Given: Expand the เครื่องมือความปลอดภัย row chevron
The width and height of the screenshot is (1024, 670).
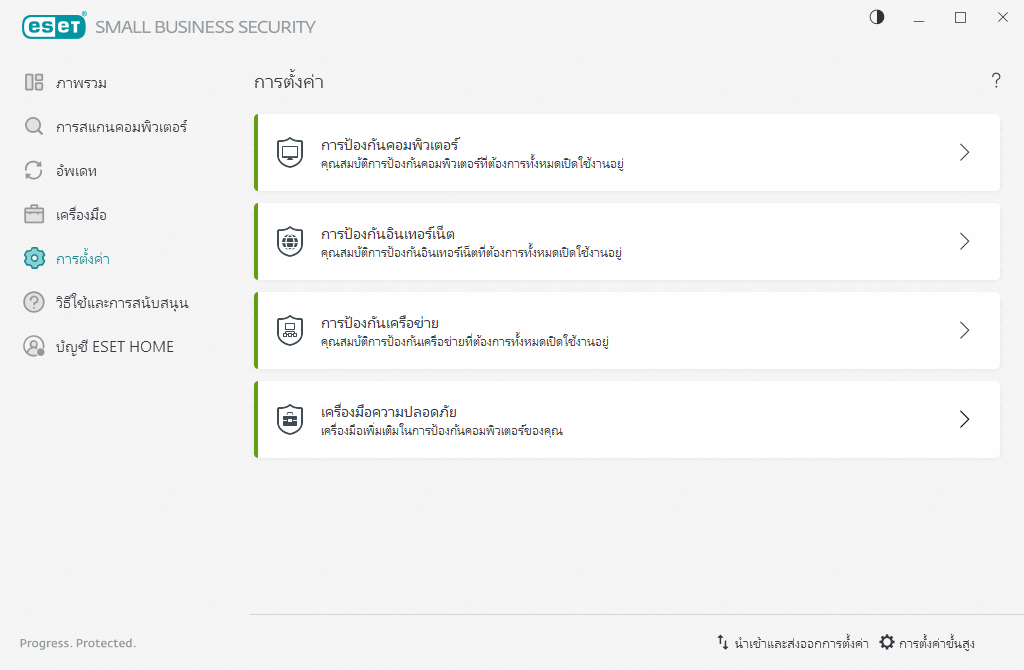Looking at the screenshot, I should [x=964, y=419].
